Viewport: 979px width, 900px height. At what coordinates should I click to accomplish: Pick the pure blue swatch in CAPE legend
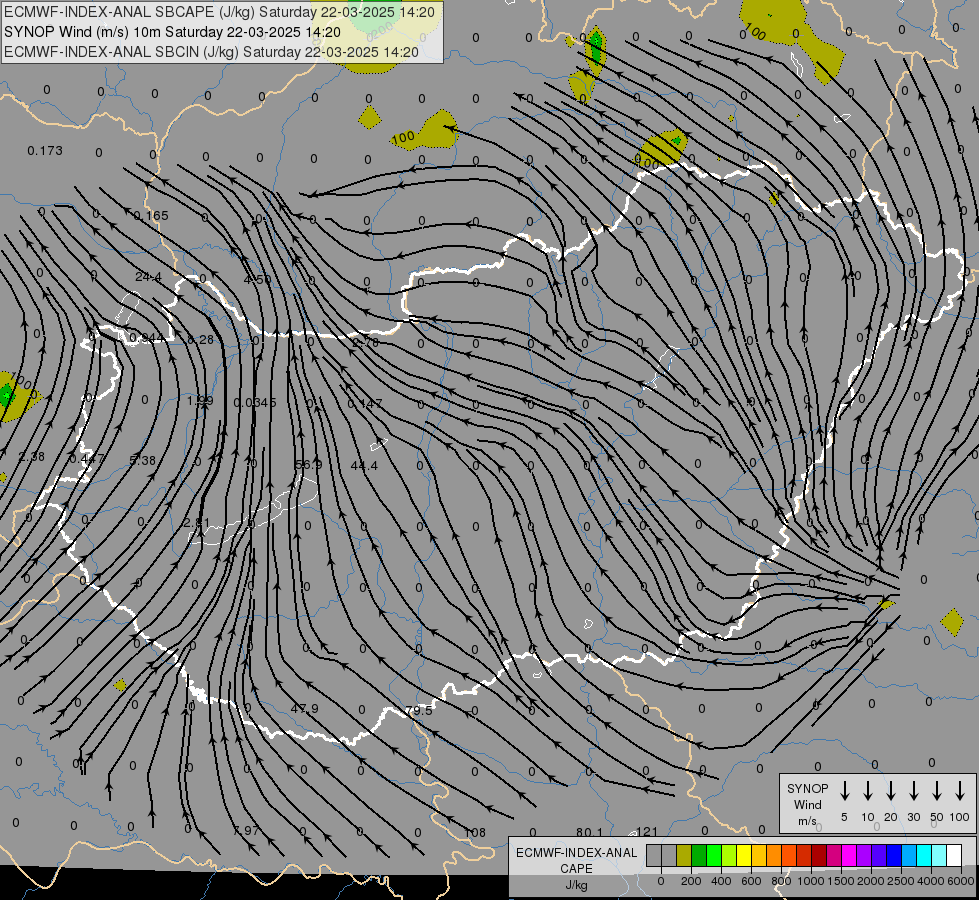pyautogui.click(x=894, y=856)
